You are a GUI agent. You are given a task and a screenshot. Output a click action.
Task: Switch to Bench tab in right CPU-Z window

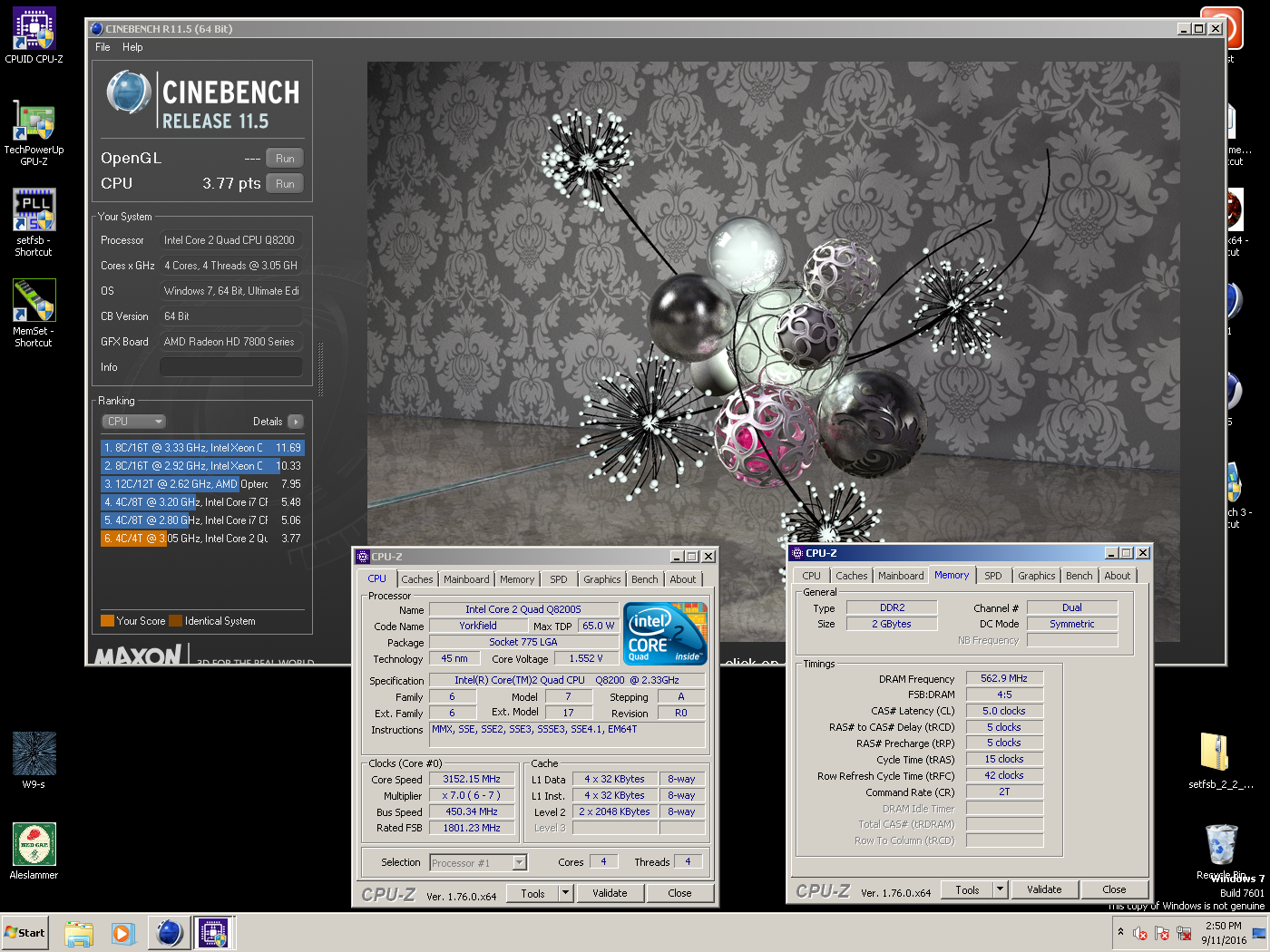point(1079,576)
